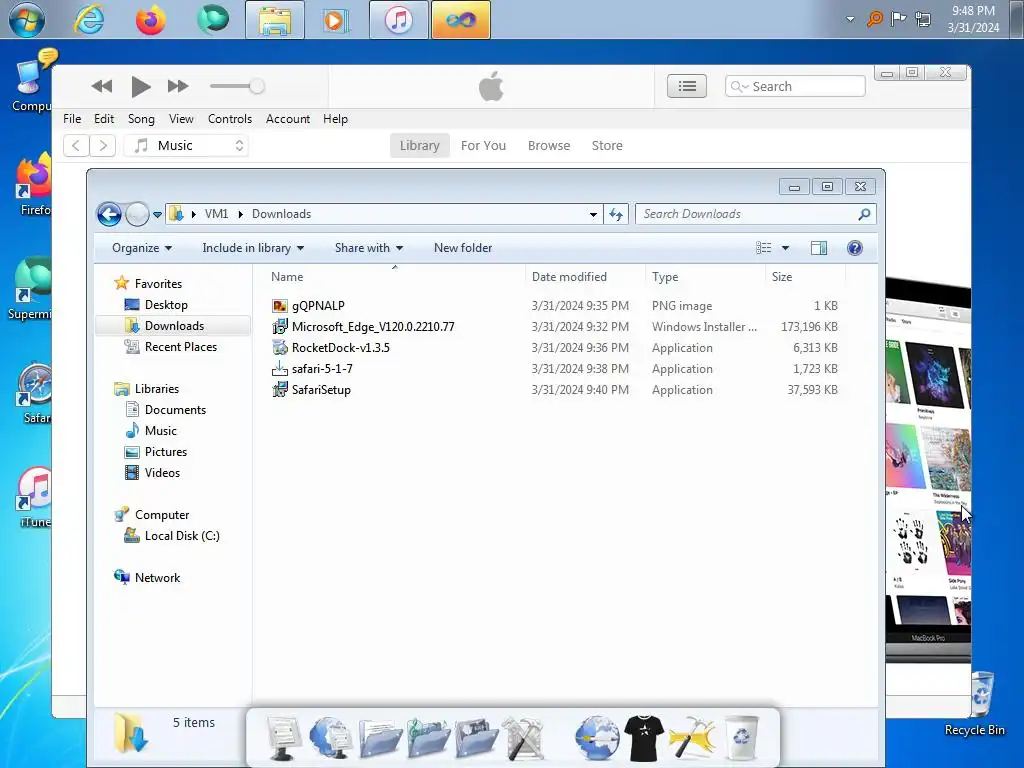Click the iTunes play button
Viewport: 1024px width, 768px height.
pos(140,86)
